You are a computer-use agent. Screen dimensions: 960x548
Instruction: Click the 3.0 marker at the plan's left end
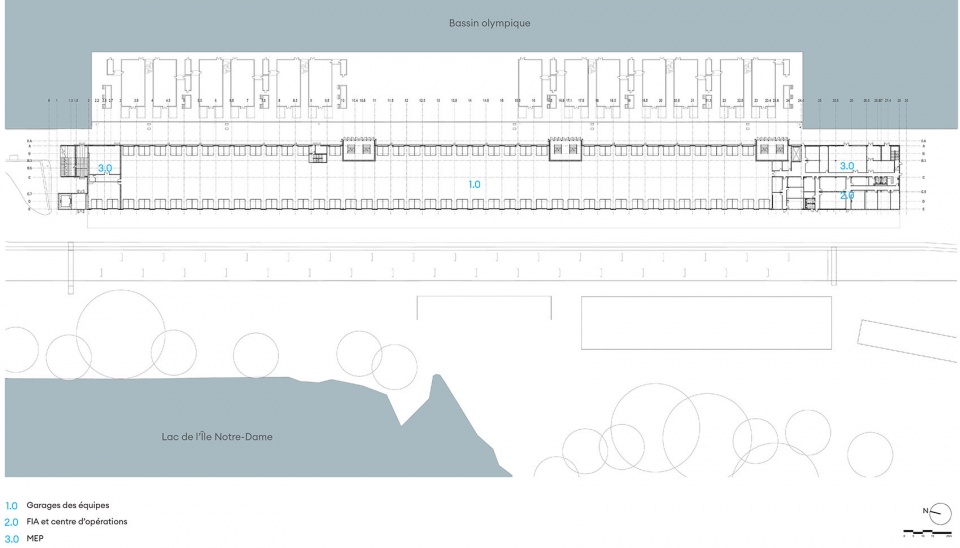(104, 169)
